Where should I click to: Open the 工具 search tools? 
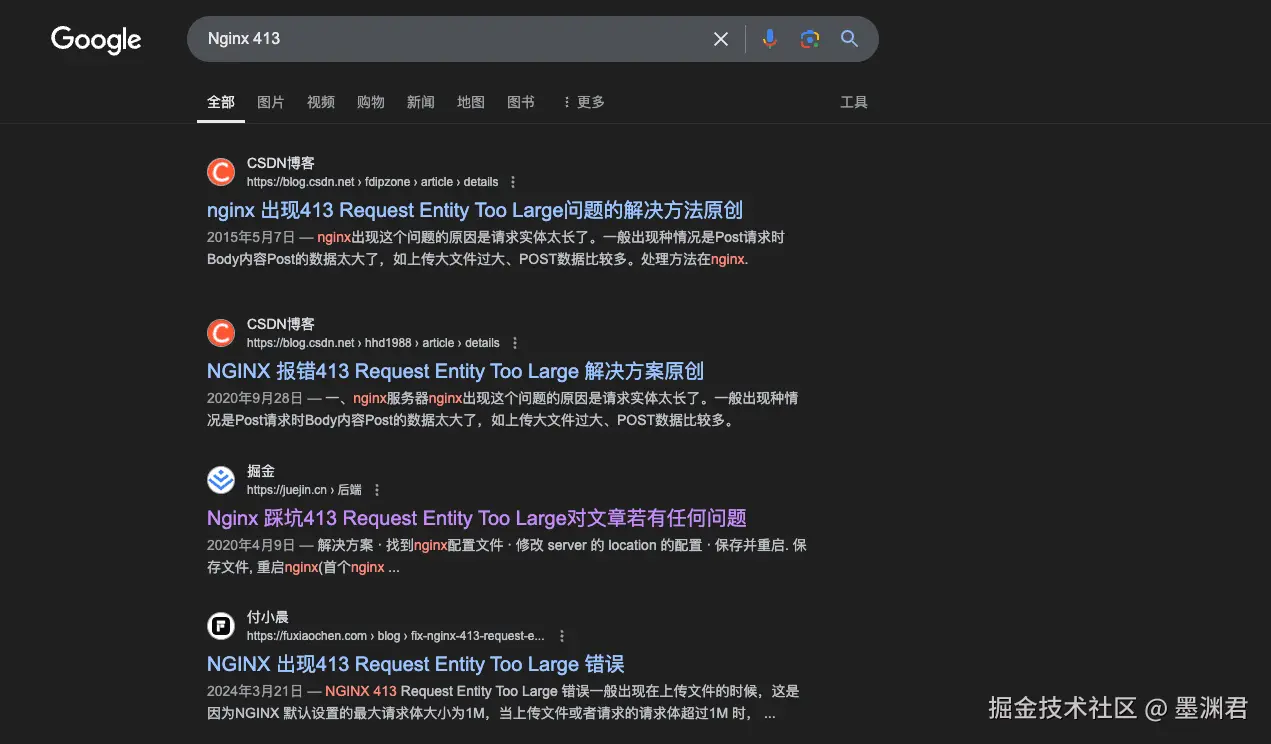(854, 102)
